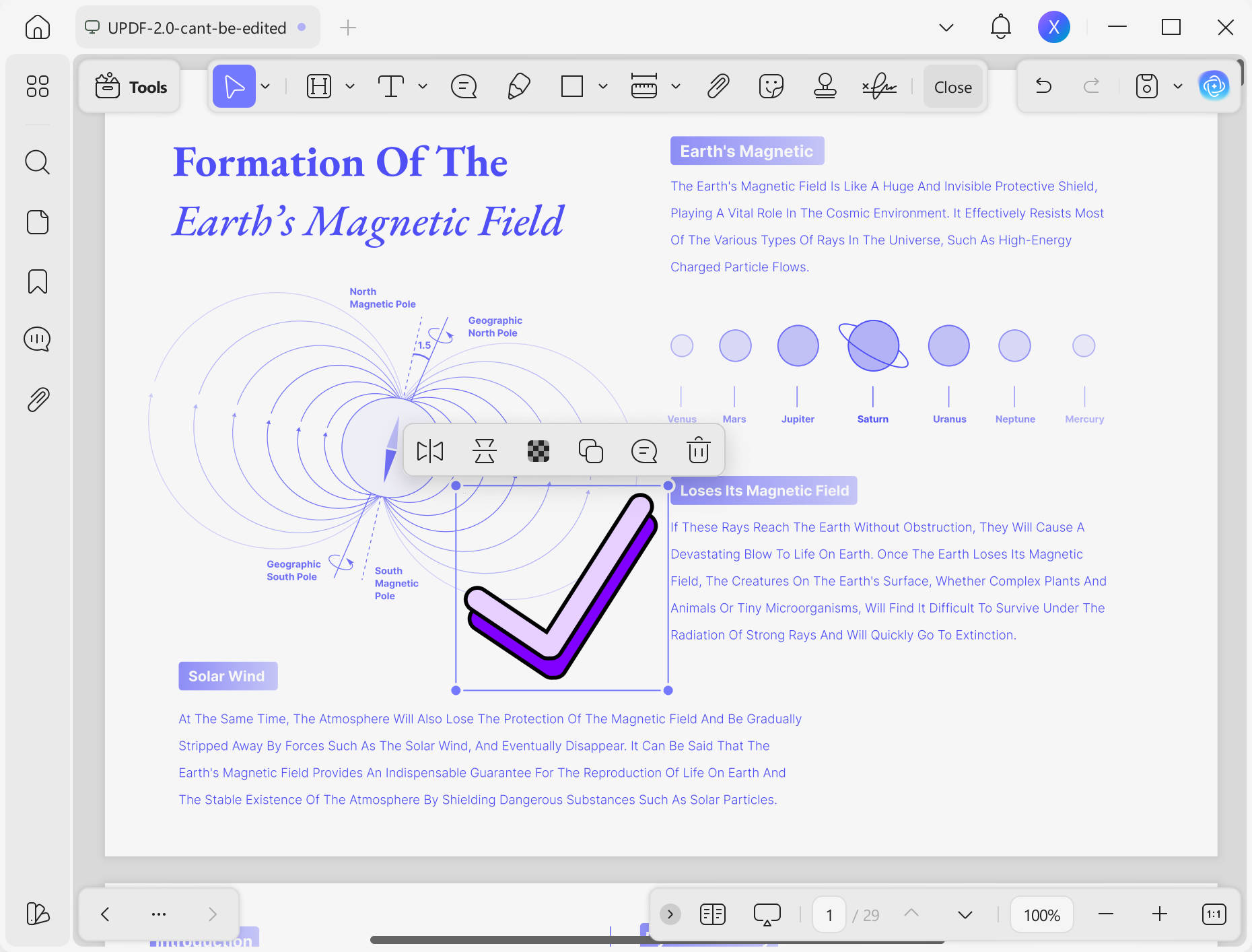Click the Solar Wind heading
Image resolution: width=1252 pixels, height=952 pixels.
tap(228, 676)
